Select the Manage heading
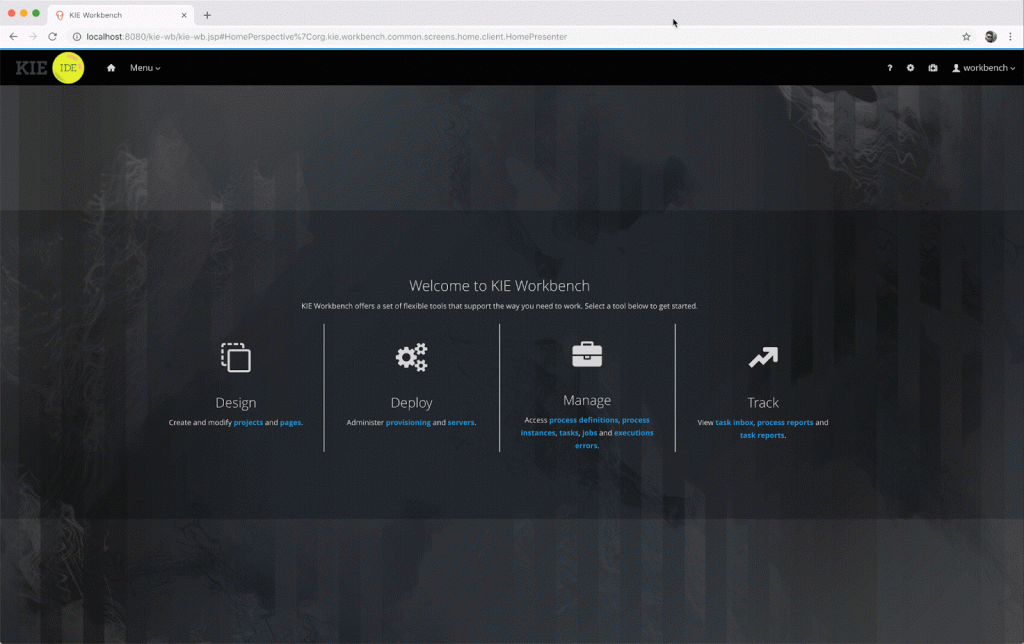Viewport: 1024px width, 644px height. (587, 400)
